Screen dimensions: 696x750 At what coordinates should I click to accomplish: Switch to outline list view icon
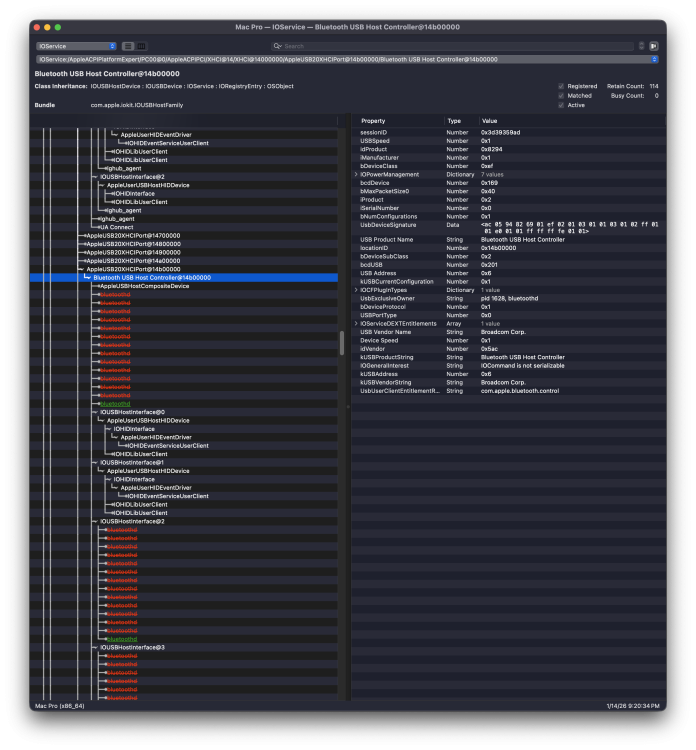coord(128,46)
